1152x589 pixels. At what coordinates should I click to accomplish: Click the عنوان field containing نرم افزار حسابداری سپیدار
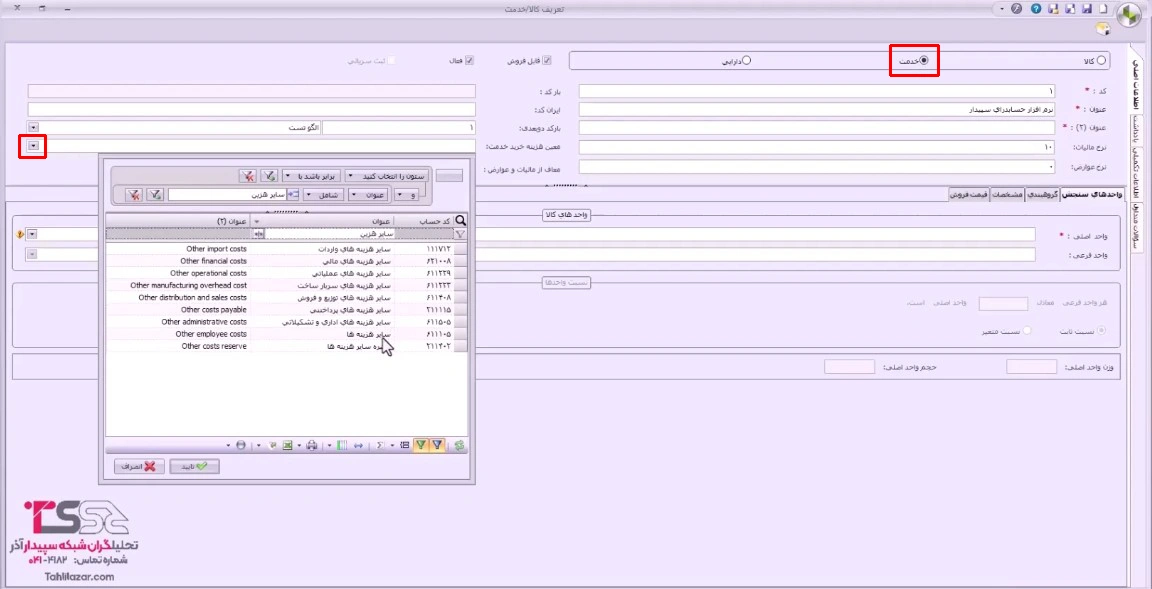click(x=817, y=109)
